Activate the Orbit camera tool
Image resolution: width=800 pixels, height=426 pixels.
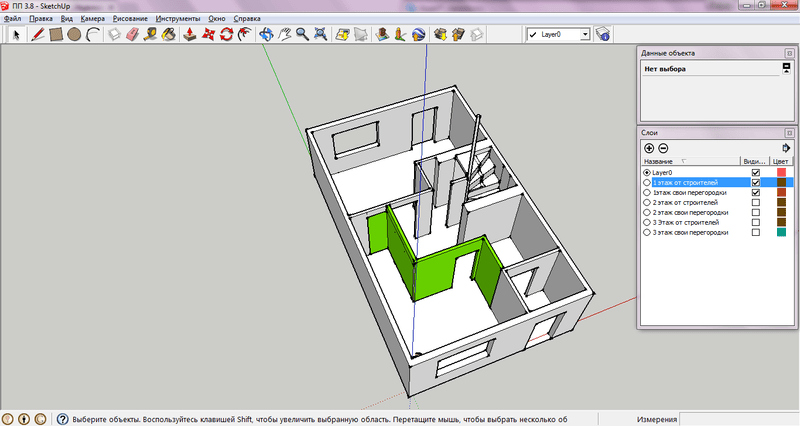[266, 34]
